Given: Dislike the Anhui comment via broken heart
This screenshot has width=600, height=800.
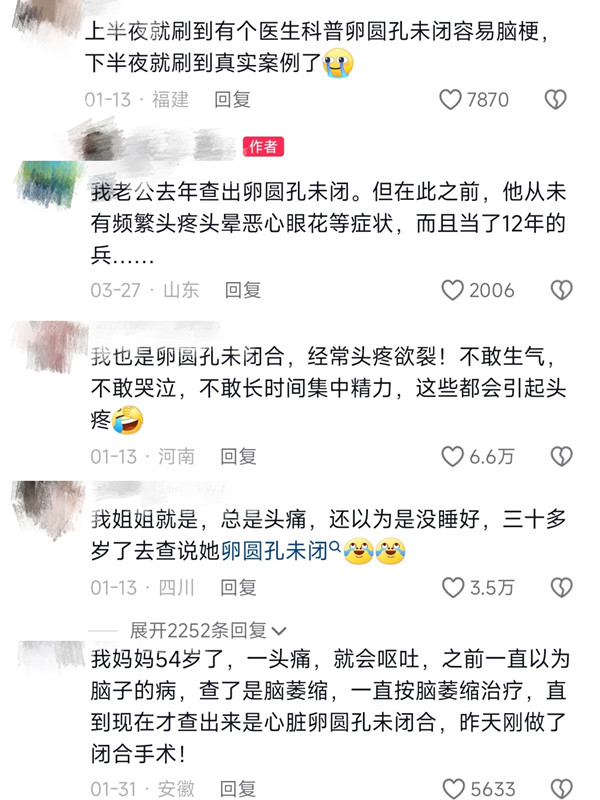Looking at the screenshot, I should (561, 788).
